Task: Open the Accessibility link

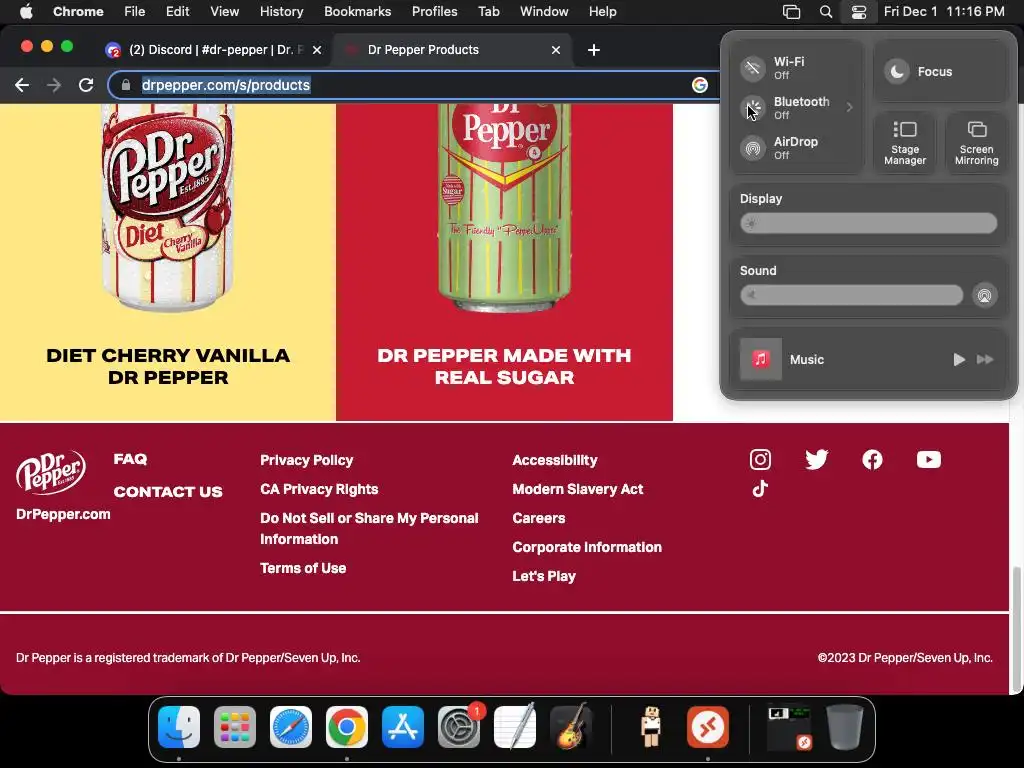Action: coord(554,460)
